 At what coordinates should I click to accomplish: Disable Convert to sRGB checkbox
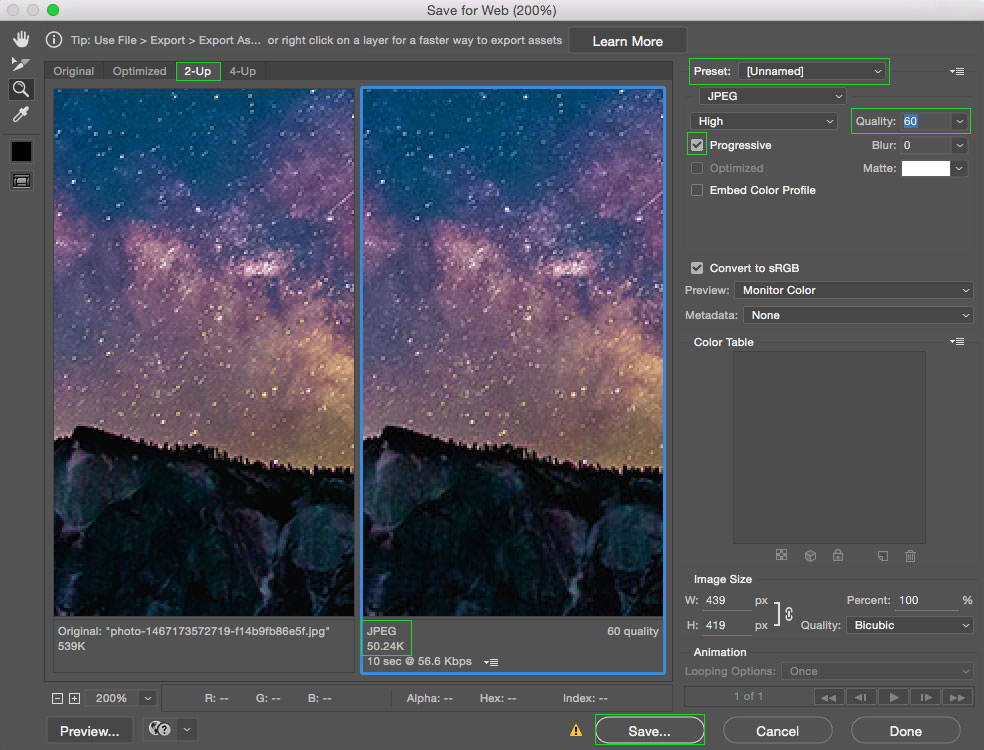click(x=697, y=268)
